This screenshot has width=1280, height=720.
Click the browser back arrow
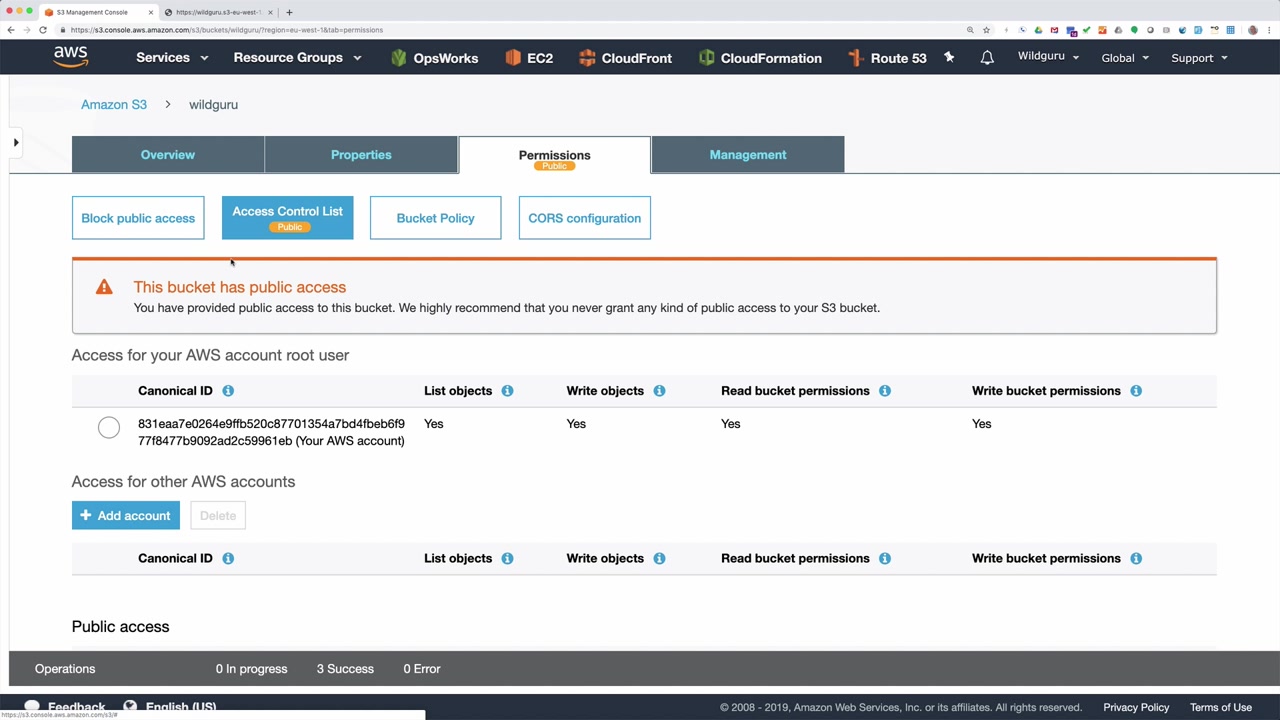[x=11, y=30]
